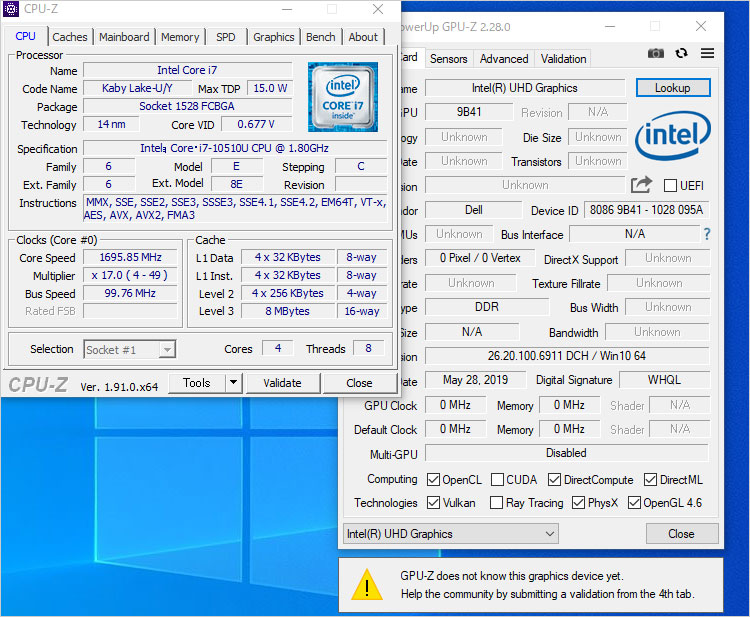Switch to the SPD tab
This screenshot has width=750, height=617.
226,37
